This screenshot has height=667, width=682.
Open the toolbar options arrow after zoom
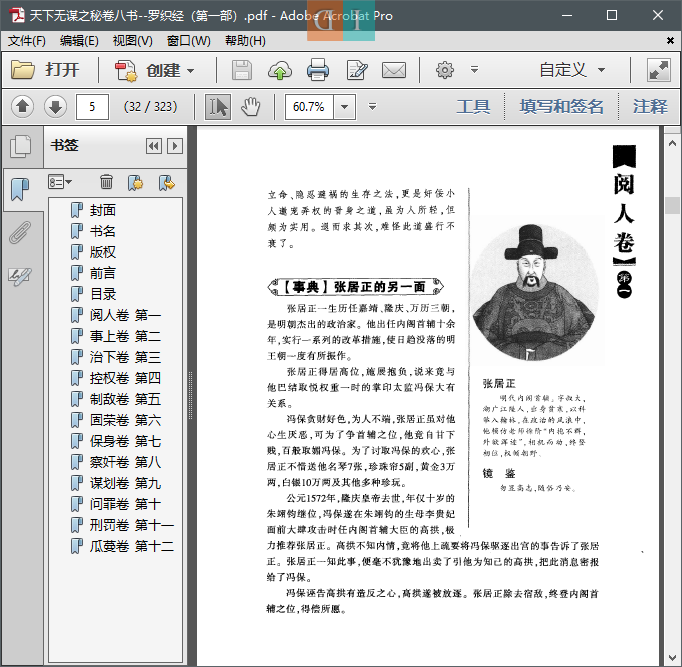pos(372,107)
